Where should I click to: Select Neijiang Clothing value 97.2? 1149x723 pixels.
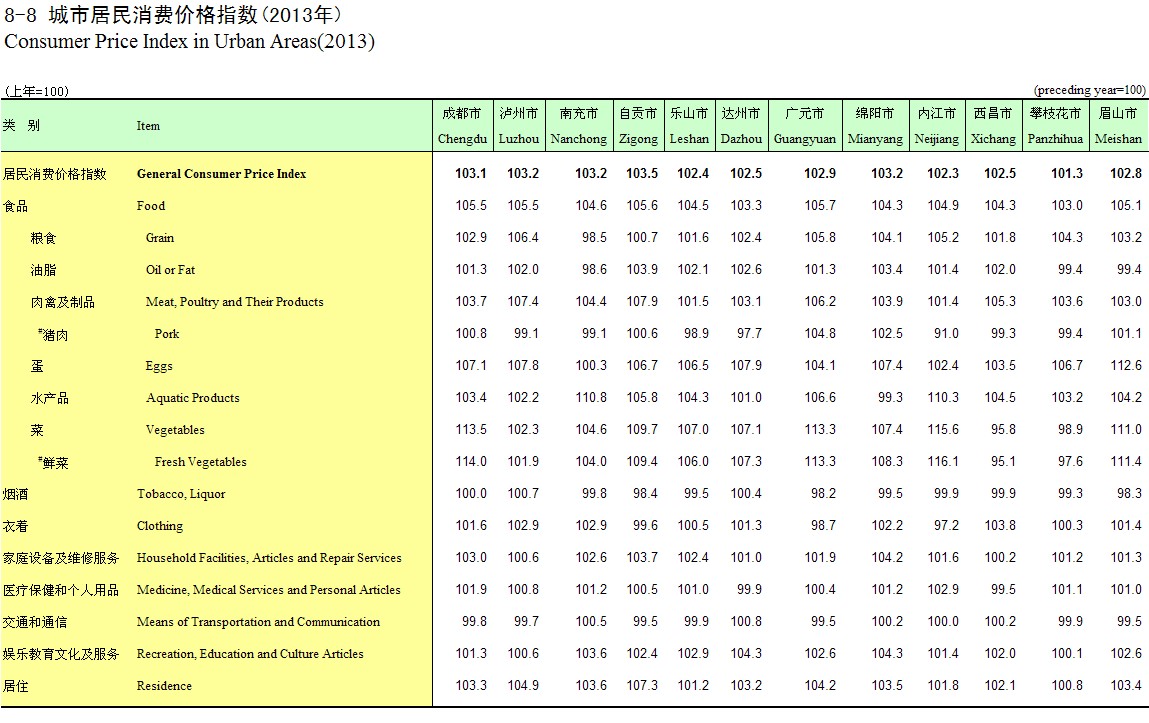pos(946,526)
